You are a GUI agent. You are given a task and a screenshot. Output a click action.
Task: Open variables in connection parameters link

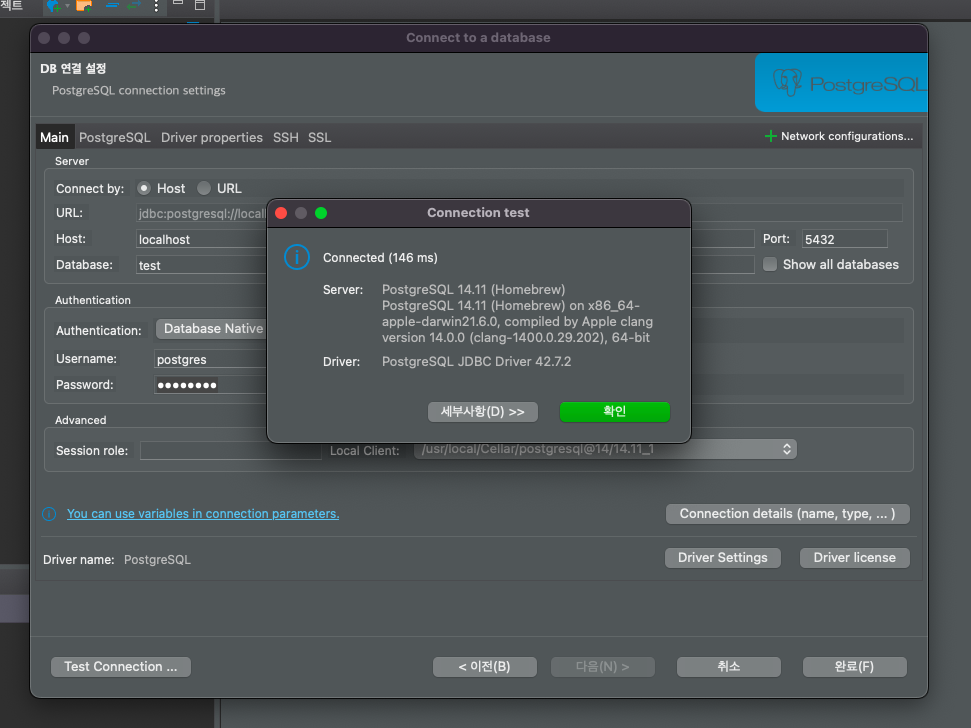[202, 514]
